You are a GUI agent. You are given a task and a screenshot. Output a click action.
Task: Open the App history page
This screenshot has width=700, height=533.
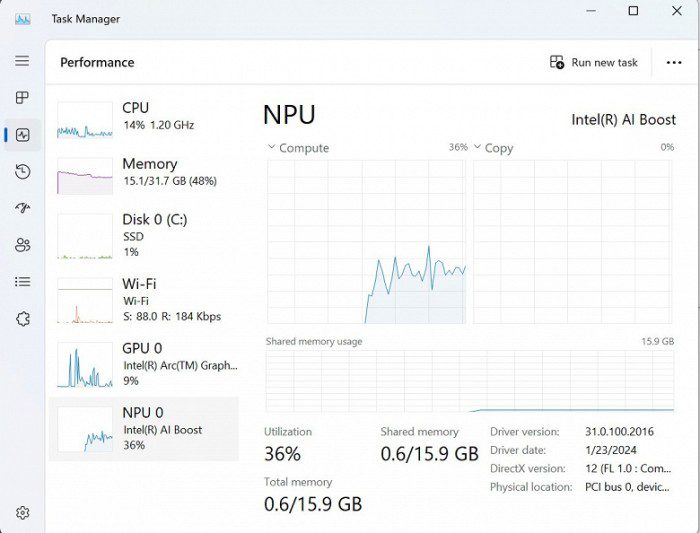[22, 172]
